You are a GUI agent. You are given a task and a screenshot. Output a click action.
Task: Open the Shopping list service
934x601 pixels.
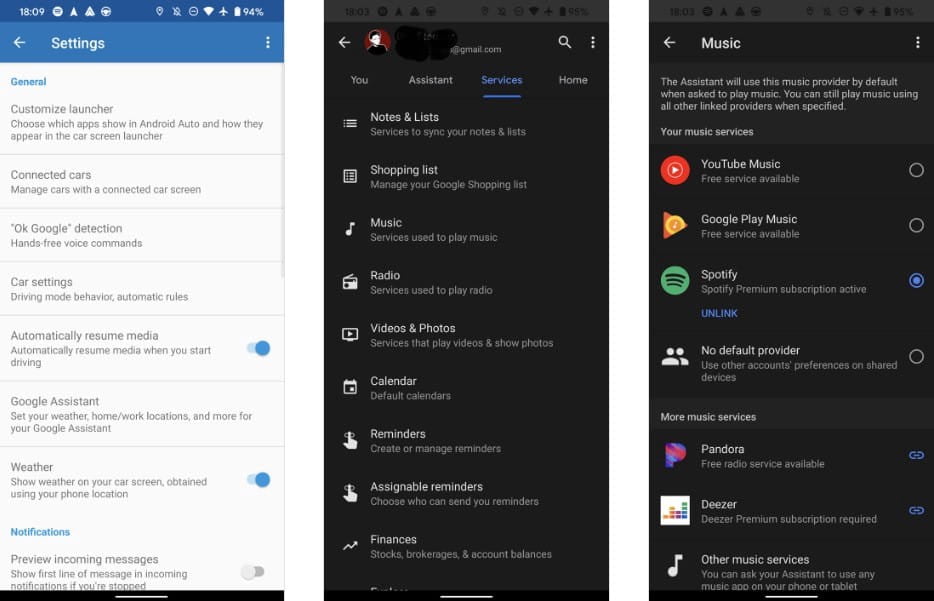[x=448, y=176]
